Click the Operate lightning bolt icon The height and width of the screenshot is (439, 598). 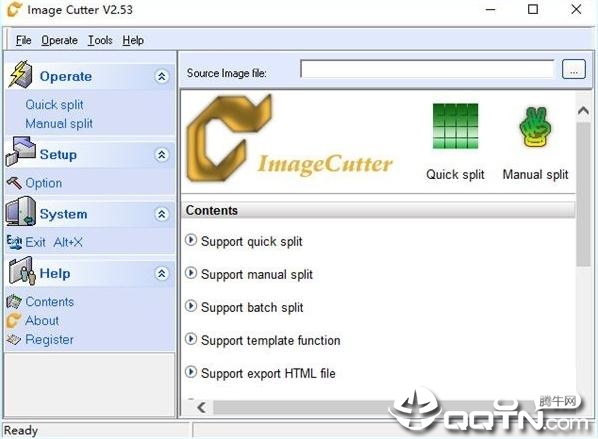click(x=20, y=74)
